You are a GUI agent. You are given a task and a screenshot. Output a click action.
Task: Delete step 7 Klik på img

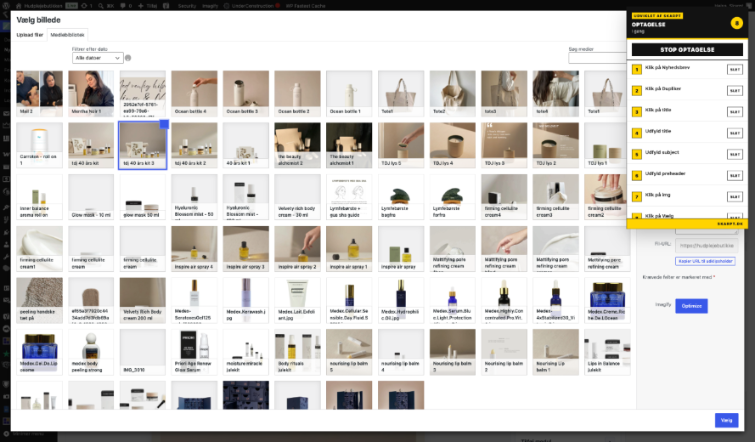pyautogui.click(x=735, y=196)
